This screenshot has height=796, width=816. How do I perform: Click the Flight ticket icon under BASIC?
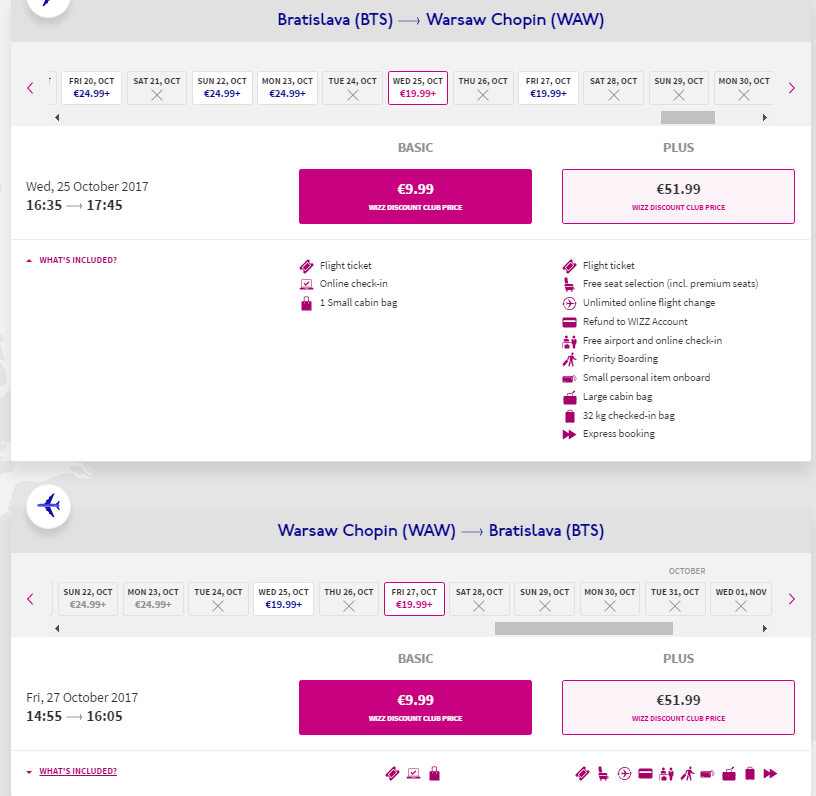[x=307, y=266]
